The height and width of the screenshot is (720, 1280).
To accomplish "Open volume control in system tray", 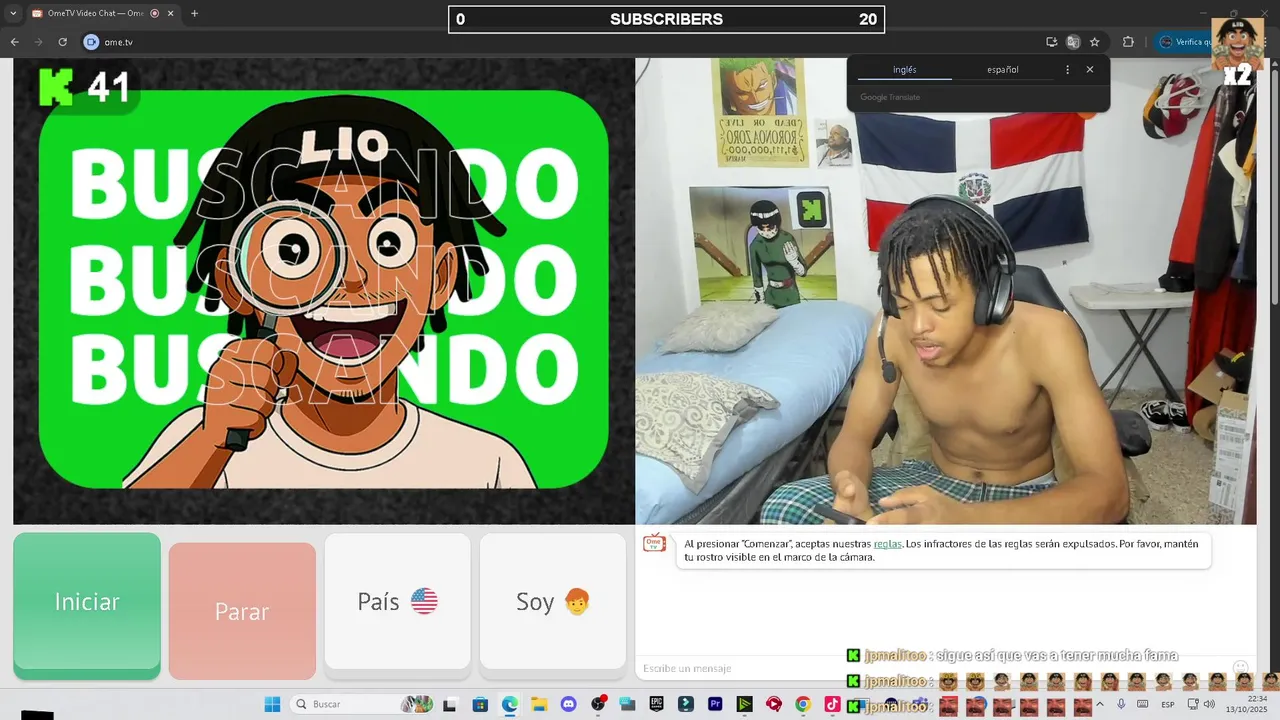I will (x=1209, y=704).
